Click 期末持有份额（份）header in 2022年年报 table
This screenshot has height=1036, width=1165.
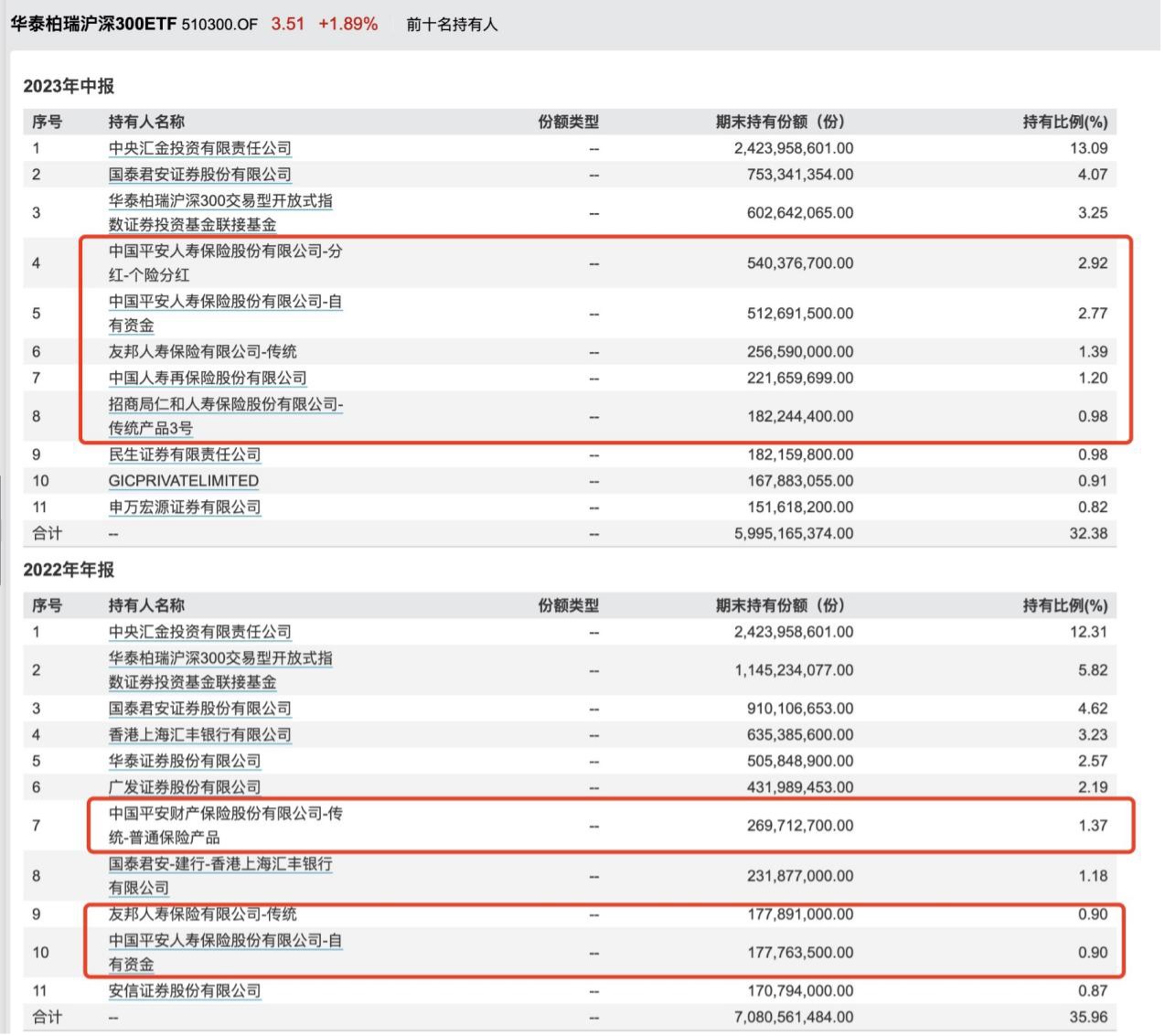pos(779,606)
